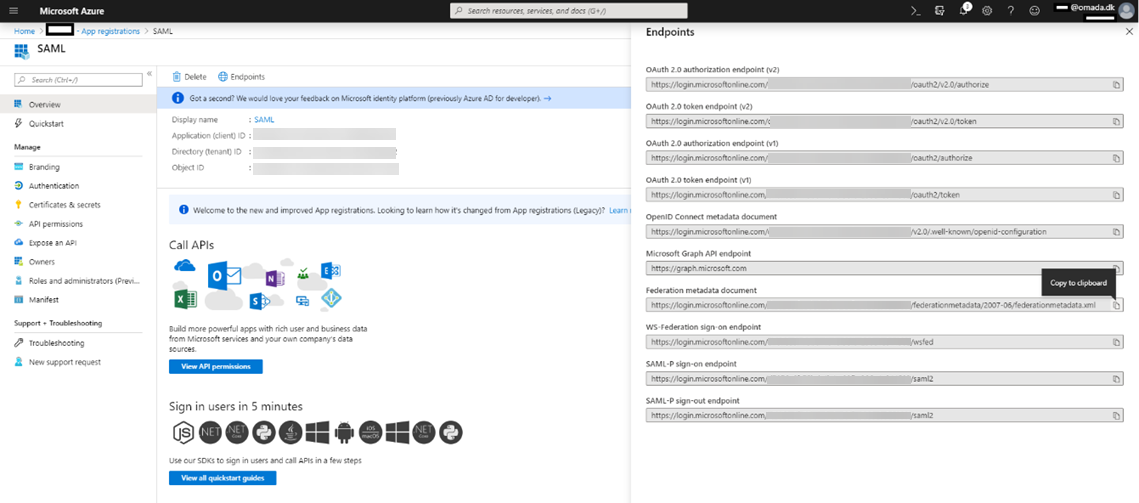Click the Android SDK icon

(344, 432)
